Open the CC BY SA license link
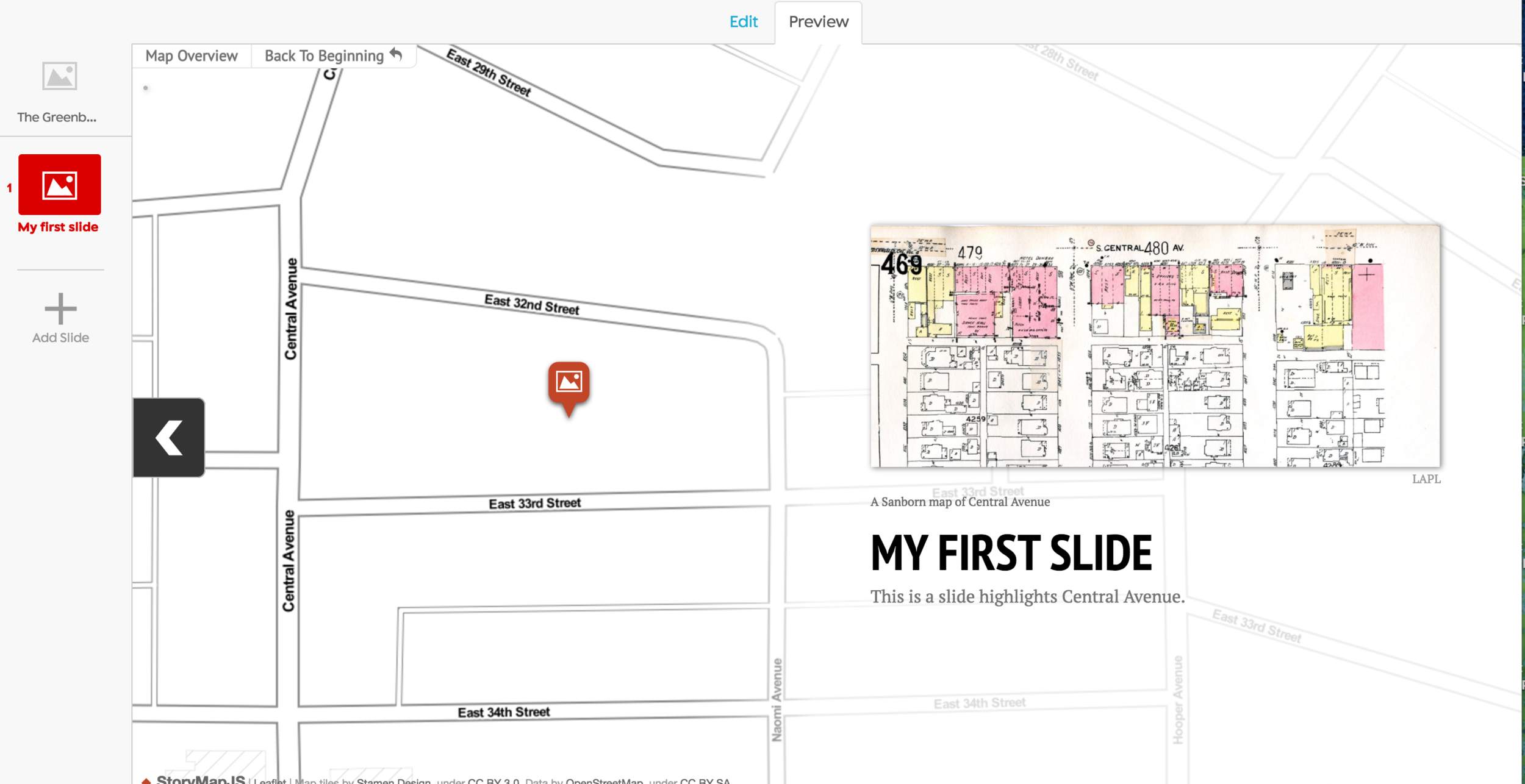This screenshot has width=1525, height=784. [705, 781]
